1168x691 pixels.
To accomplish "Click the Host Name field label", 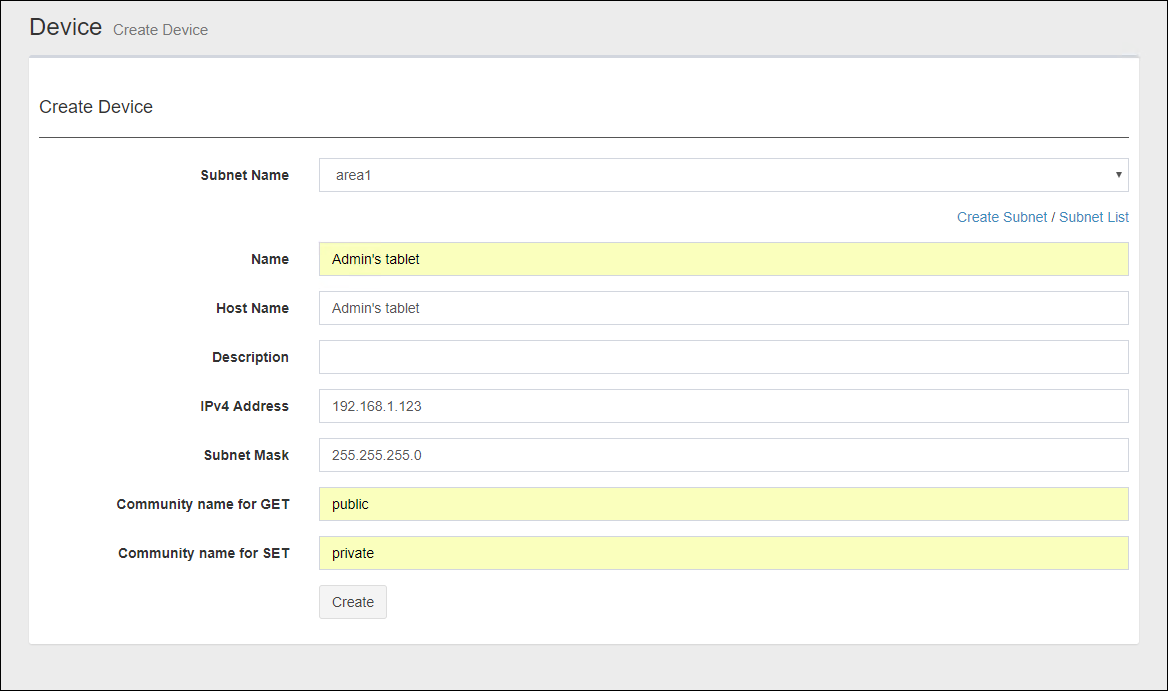I will (252, 308).
